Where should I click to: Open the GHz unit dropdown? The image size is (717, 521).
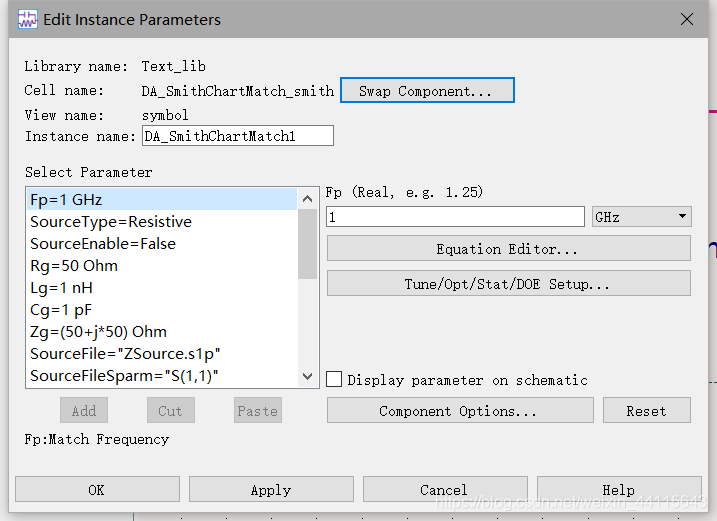(x=642, y=216)
